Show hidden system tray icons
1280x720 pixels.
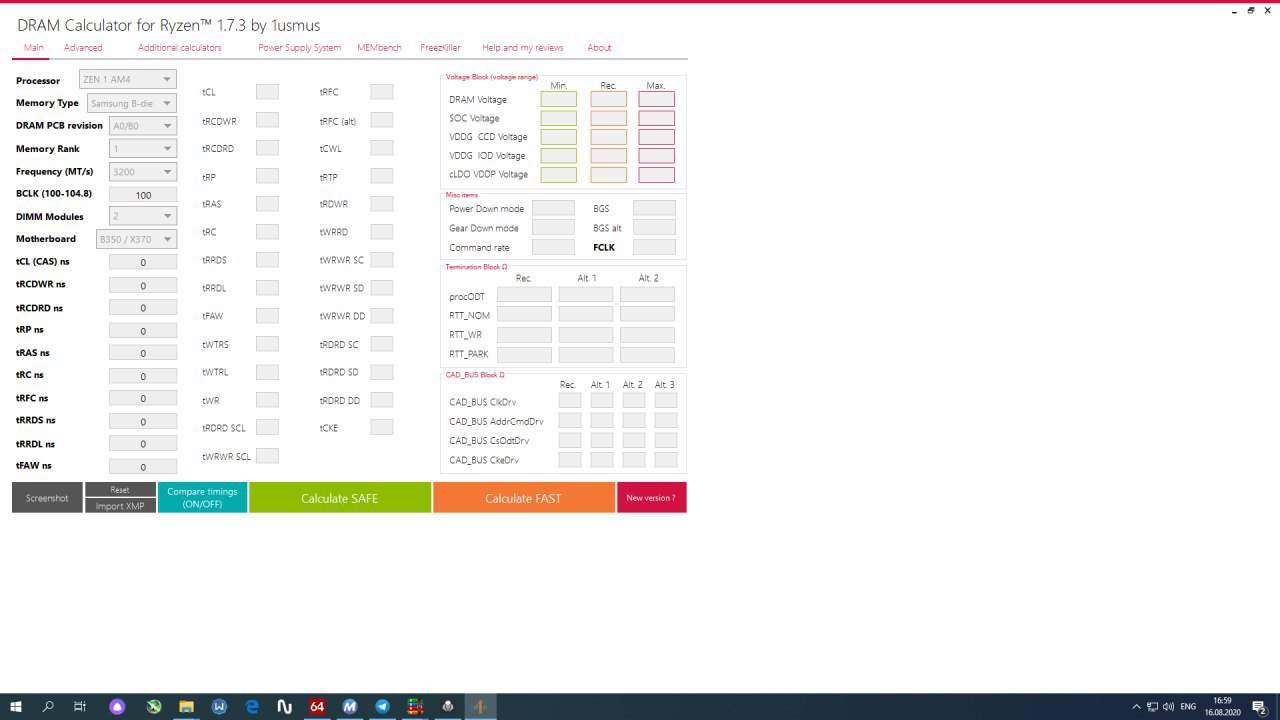[x=1136, y=707]
